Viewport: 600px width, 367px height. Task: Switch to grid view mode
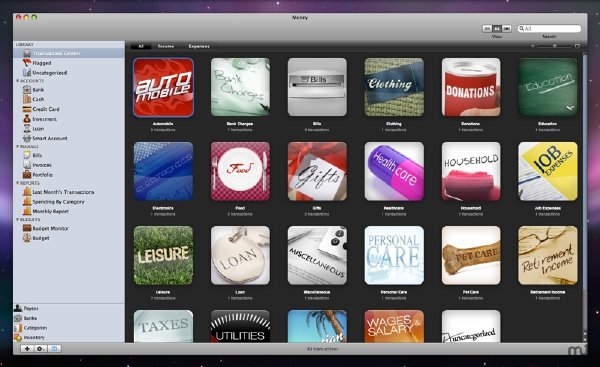(497, 29)
